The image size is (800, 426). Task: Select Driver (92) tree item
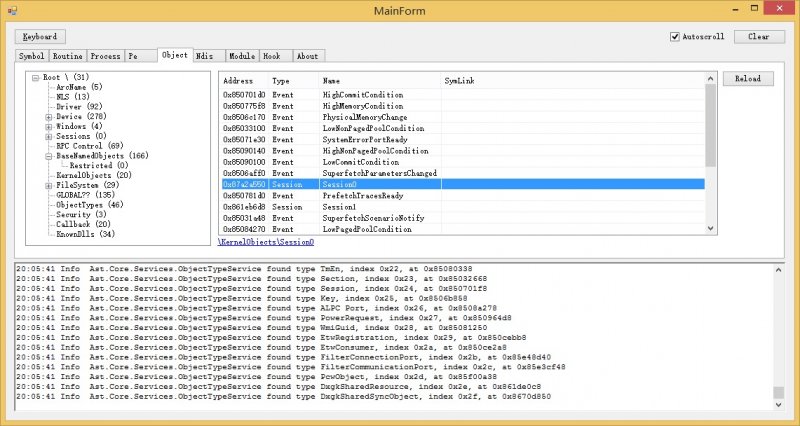click(79, 107)
